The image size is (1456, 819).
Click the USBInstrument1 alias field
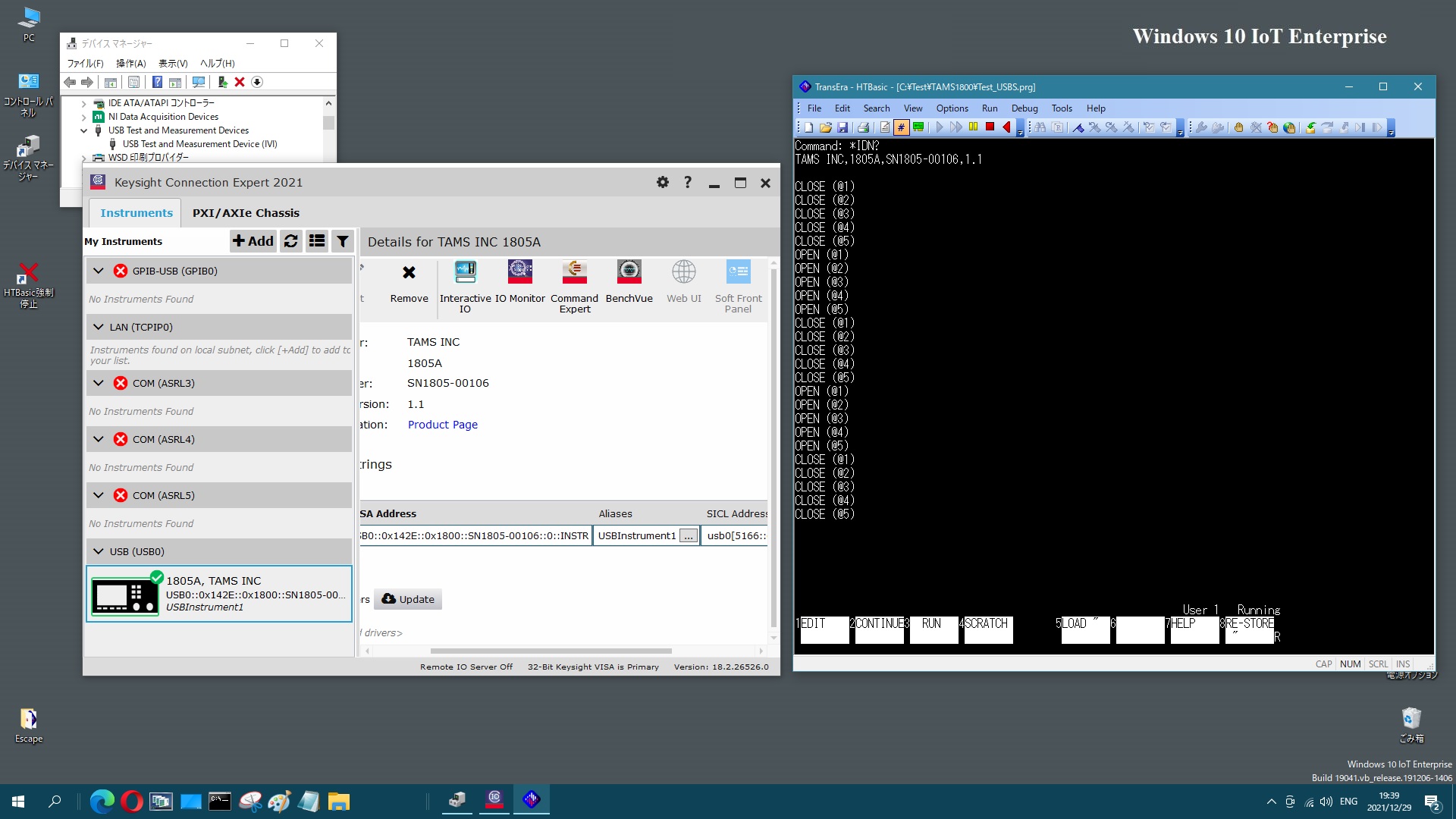click(636, 536)
